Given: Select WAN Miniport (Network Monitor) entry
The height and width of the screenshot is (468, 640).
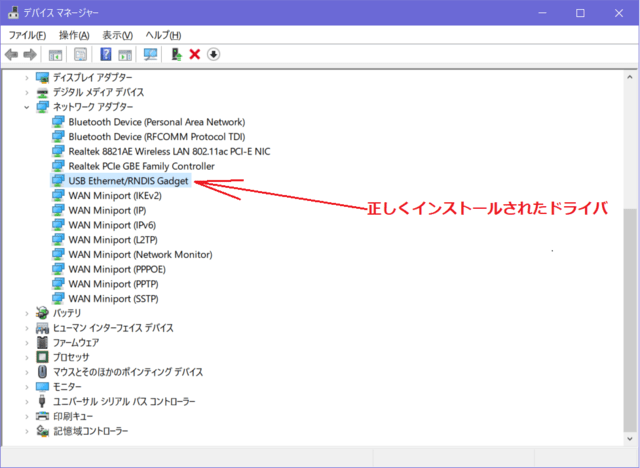Looking at the screenshot, I should [140, 254].
